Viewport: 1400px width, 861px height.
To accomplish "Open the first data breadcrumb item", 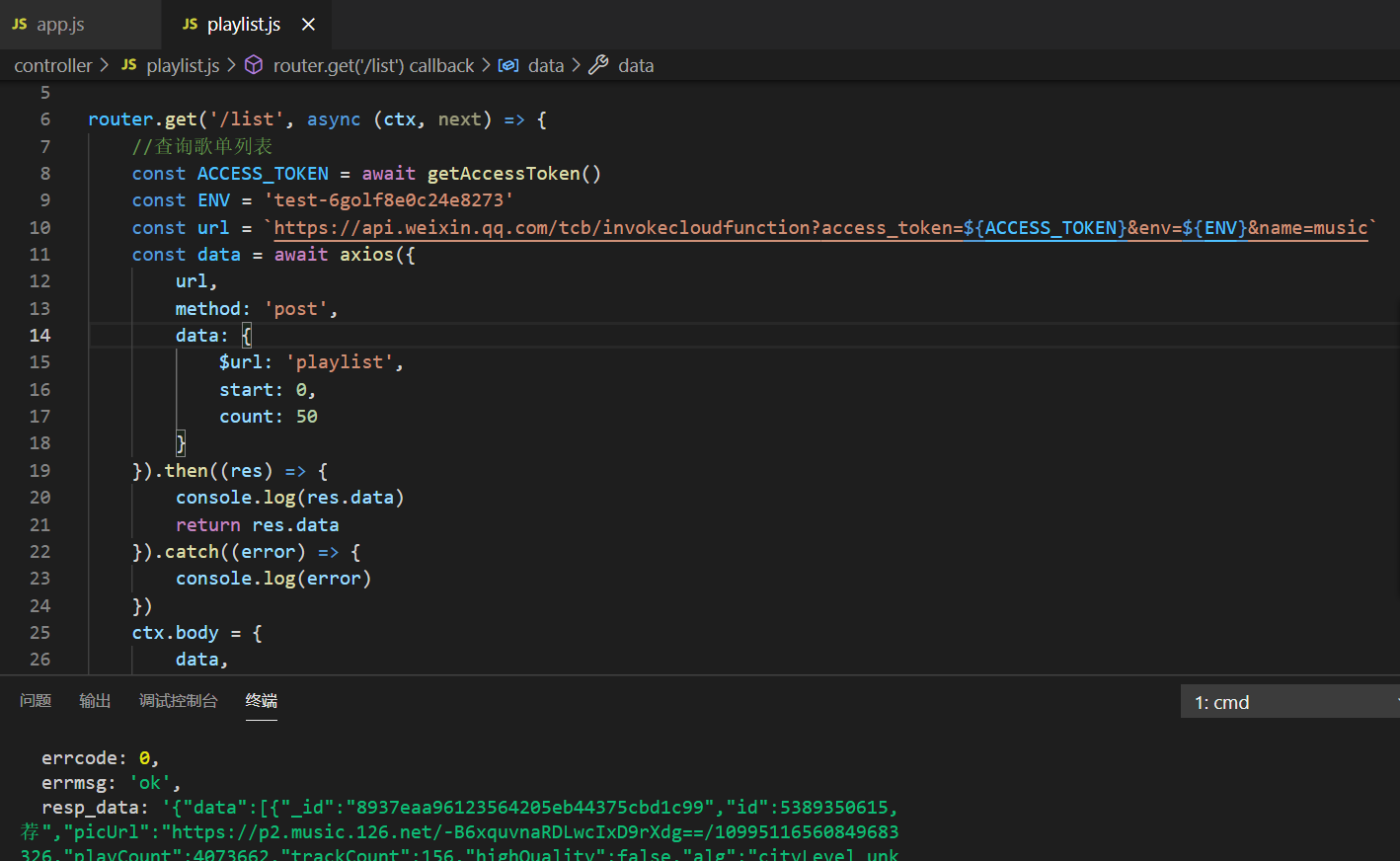I will coord(546,65).
